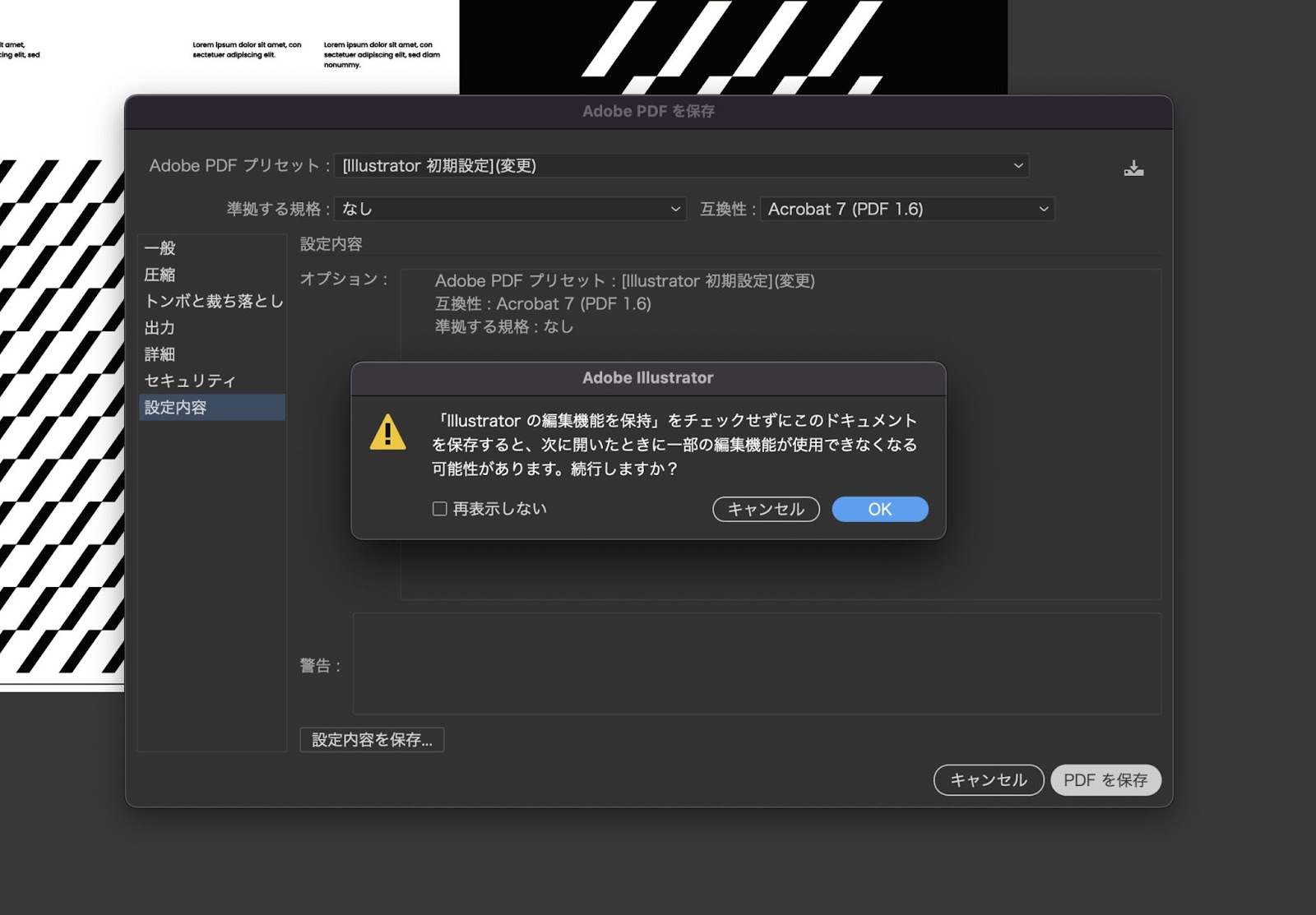Click the Adobe PDF プリセット summary line in options
The height and width of the screenshot is (915, 1316).
pos(625,281)
